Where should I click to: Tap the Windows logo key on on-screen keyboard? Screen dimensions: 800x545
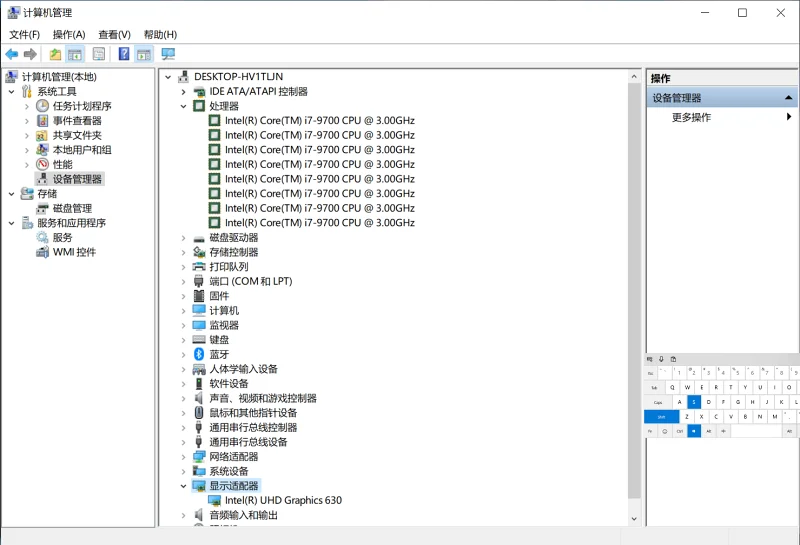click(x=694, y=431)
